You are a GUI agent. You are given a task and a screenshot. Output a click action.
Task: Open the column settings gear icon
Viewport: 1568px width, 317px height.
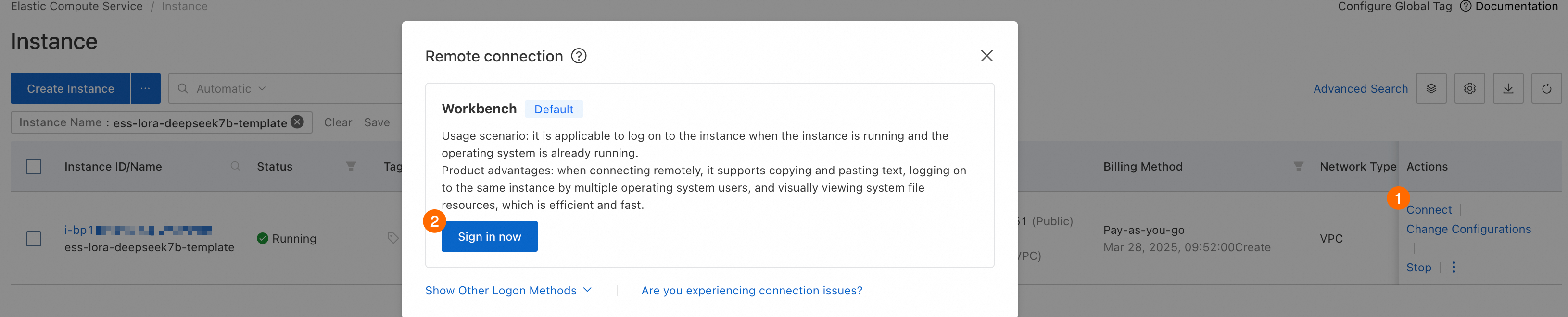click(x=1469, y=89)
